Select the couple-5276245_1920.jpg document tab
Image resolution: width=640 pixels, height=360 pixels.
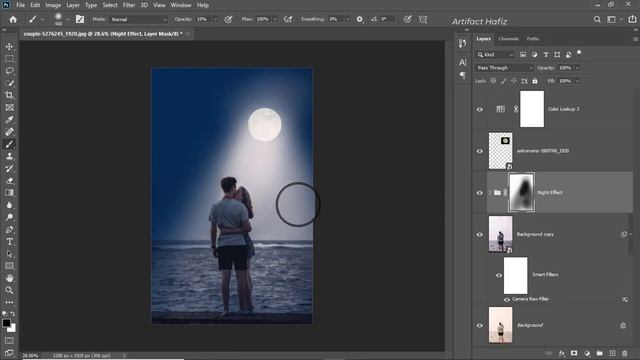pyautogui.click(x=103, y=34)
